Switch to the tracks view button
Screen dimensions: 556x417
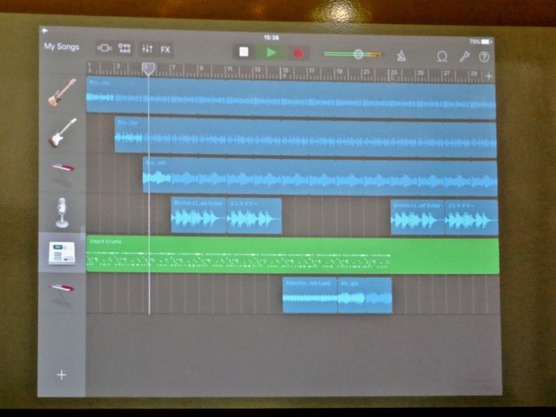coord(124,48)
